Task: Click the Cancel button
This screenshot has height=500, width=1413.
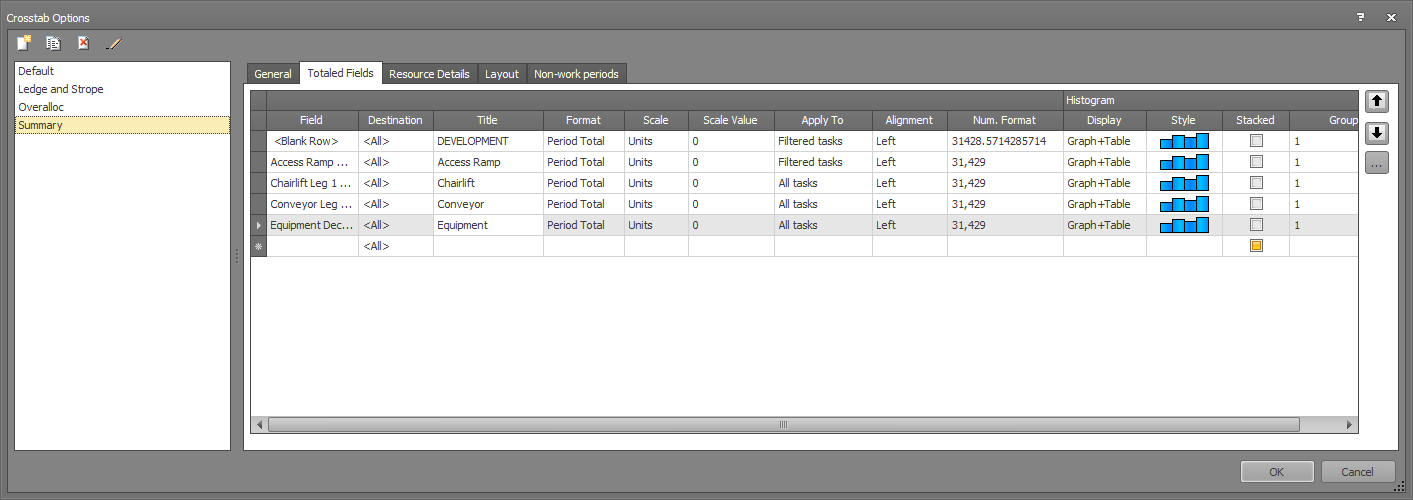Action: pos(1357,472)
